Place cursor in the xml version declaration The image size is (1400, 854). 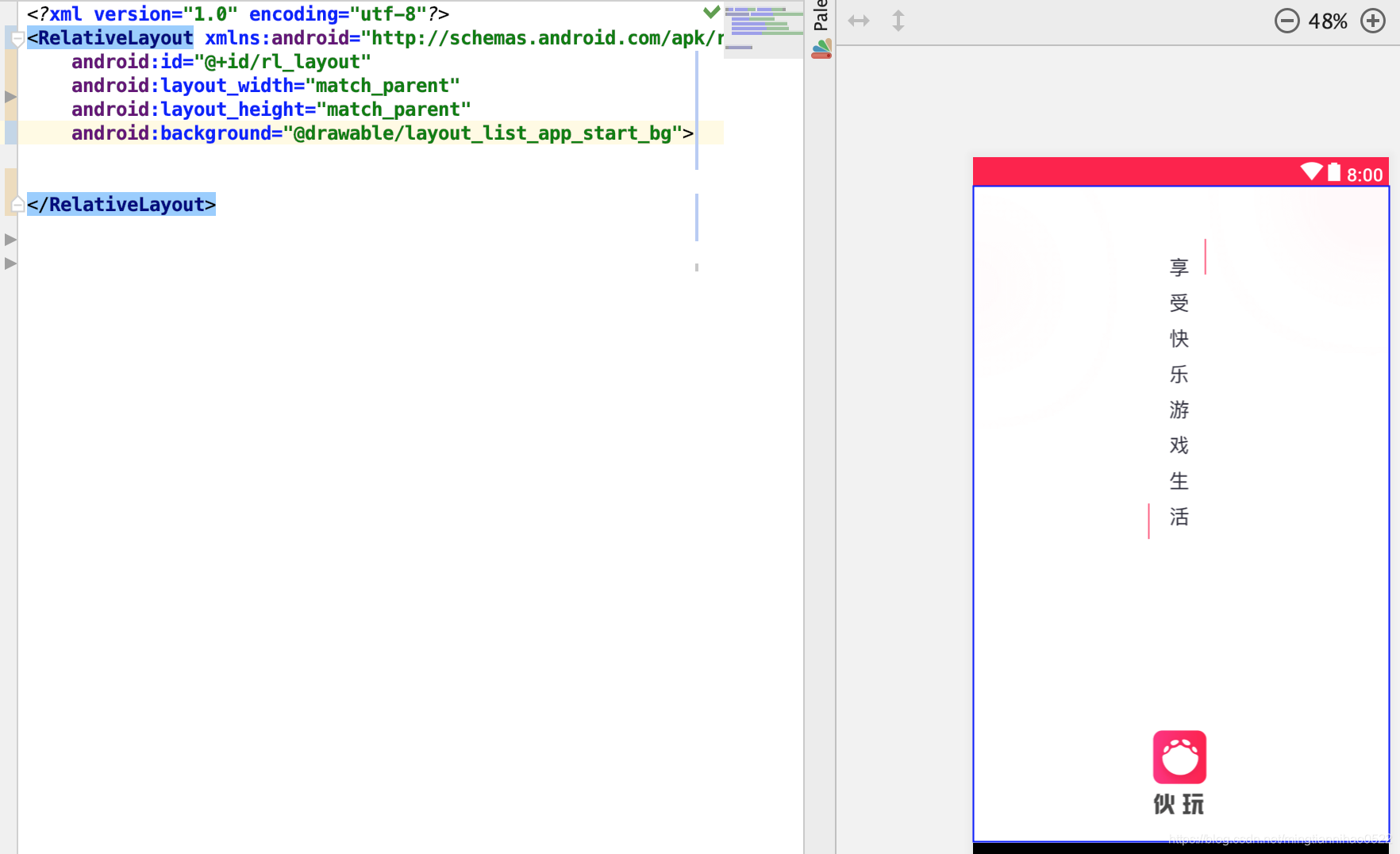click(x=238, y=14)
